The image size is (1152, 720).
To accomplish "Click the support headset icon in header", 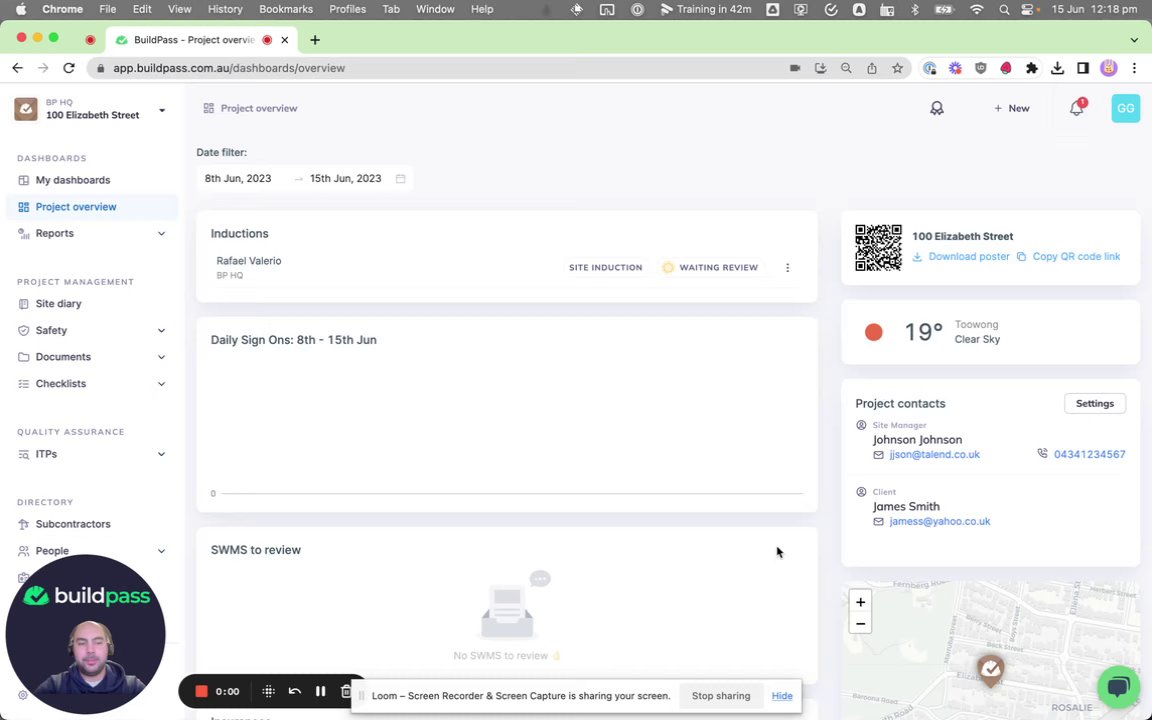I will 937,108.
